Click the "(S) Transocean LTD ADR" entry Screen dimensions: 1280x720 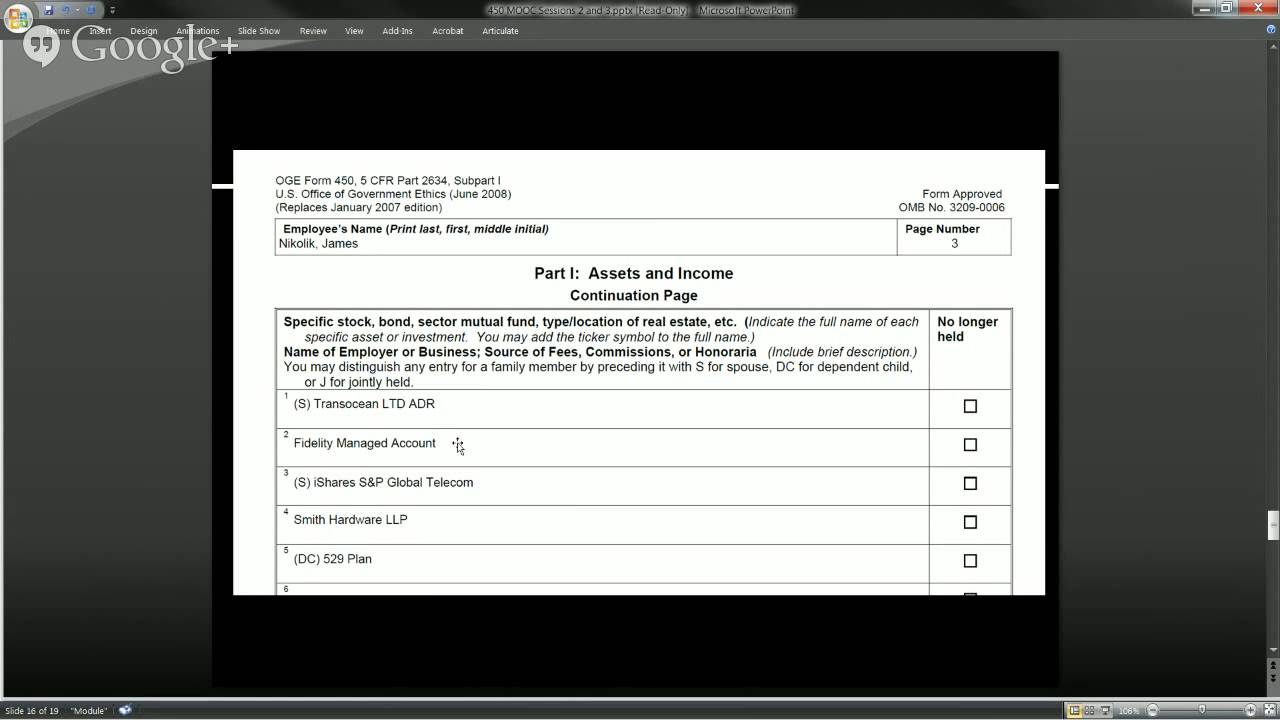(x=364, y=404)
